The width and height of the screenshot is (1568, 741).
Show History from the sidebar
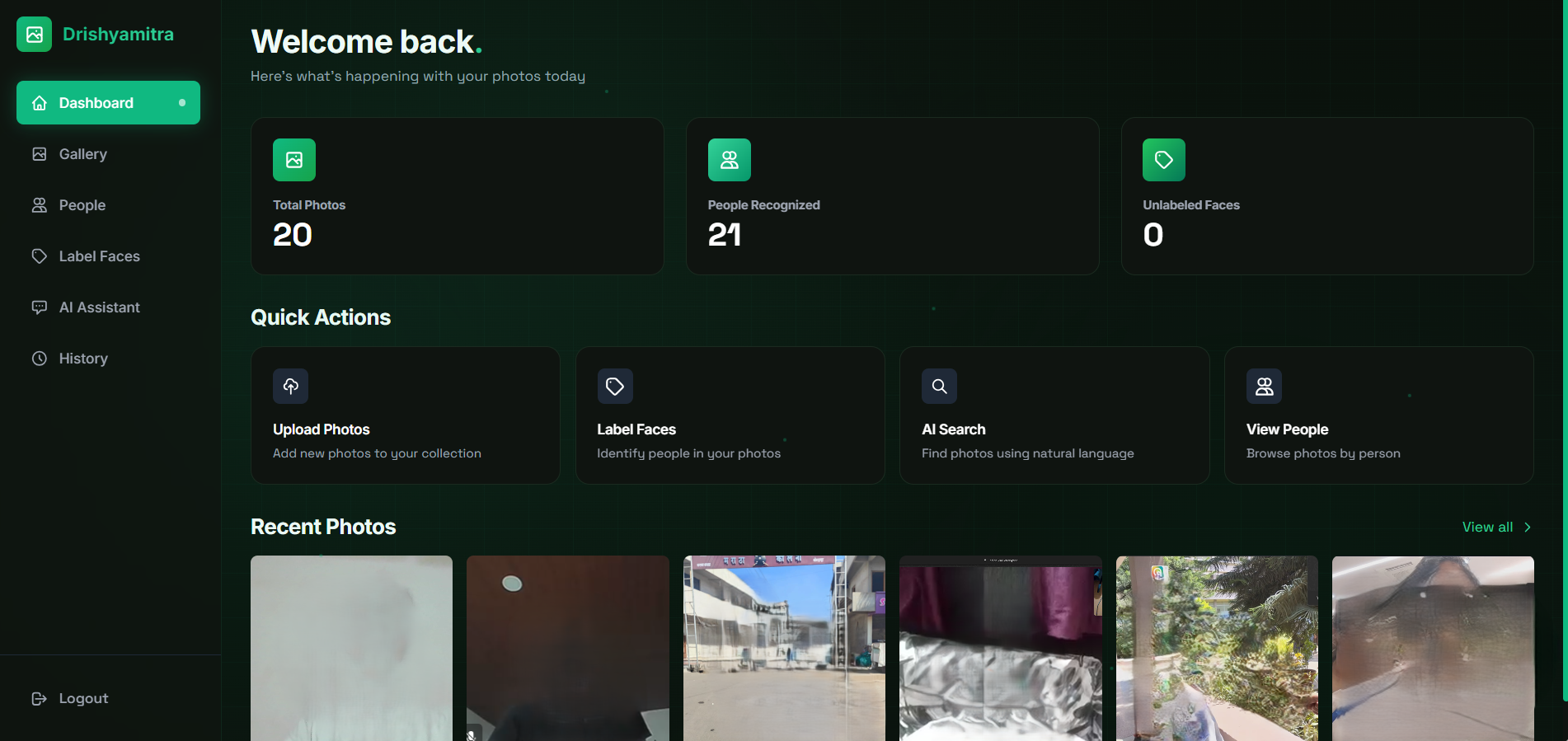(83, 359)
